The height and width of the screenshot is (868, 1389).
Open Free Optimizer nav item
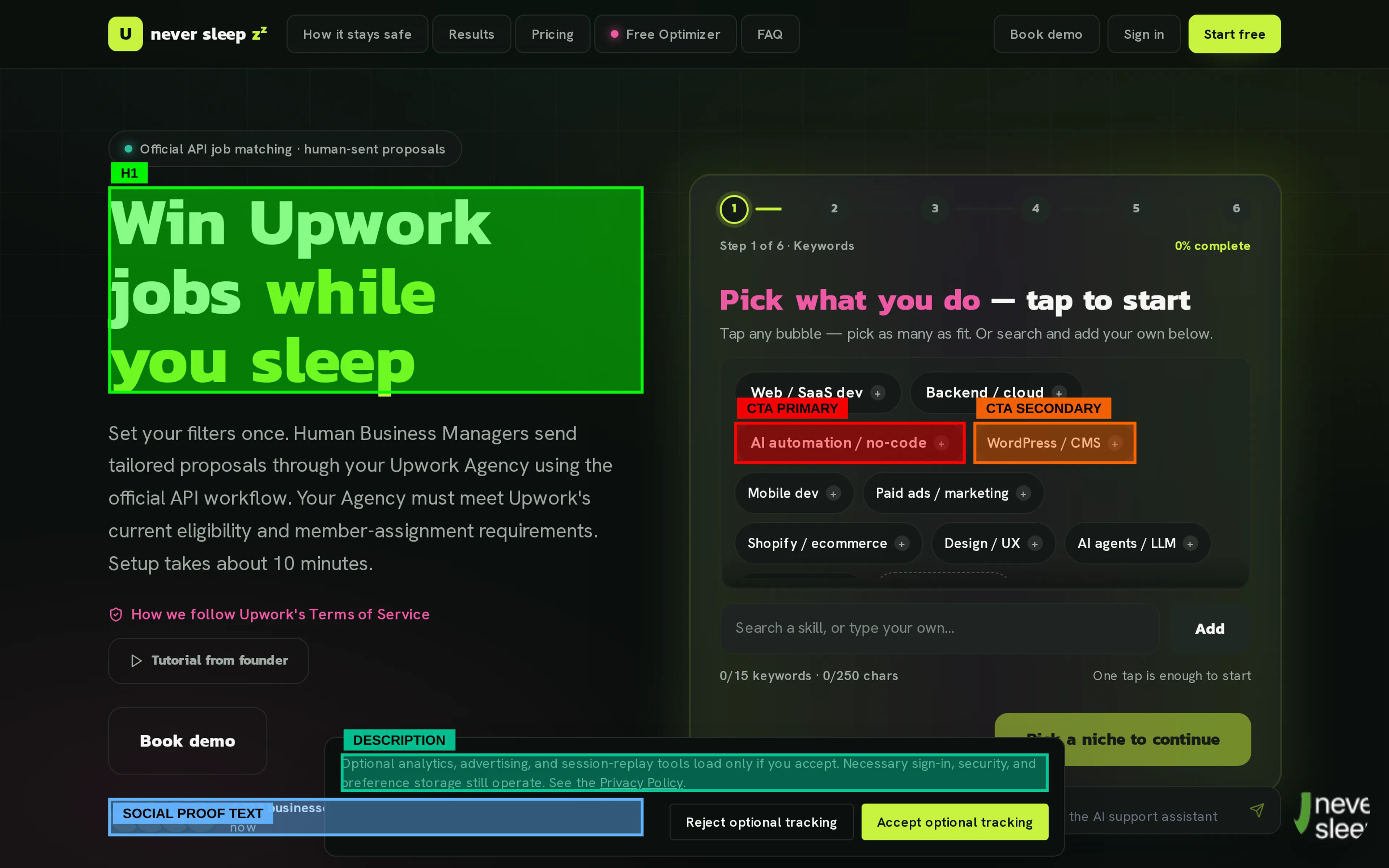click(665, 34)
